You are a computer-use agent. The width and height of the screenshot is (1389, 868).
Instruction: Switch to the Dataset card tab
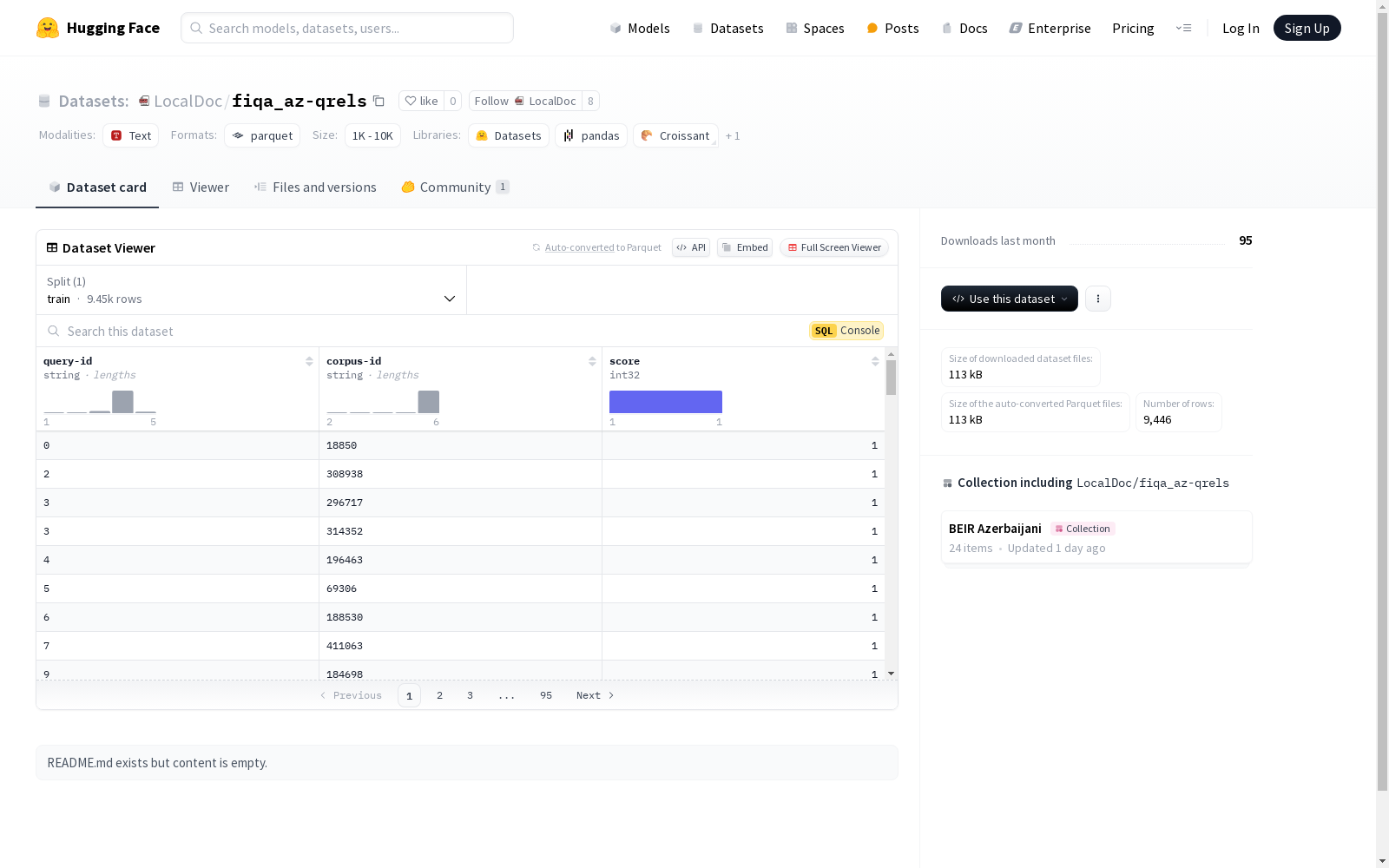97,187
